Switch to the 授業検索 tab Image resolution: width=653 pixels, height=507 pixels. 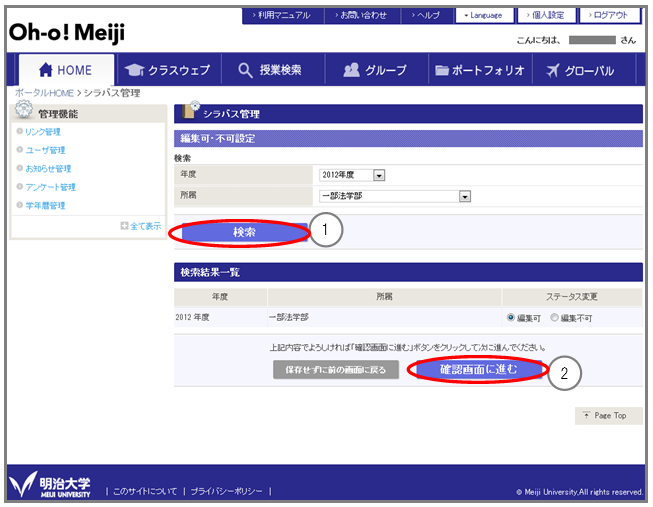(273, 70)
